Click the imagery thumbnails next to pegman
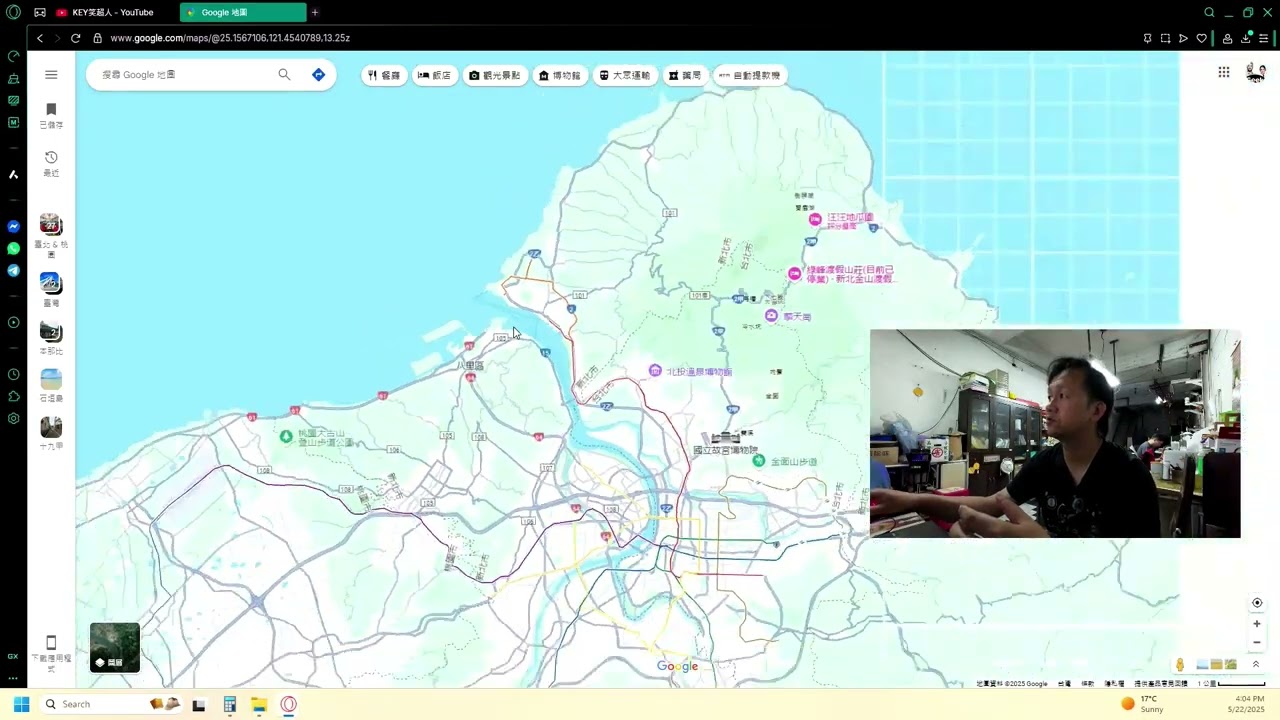Screen dimensions: 1280x720 1216,665
